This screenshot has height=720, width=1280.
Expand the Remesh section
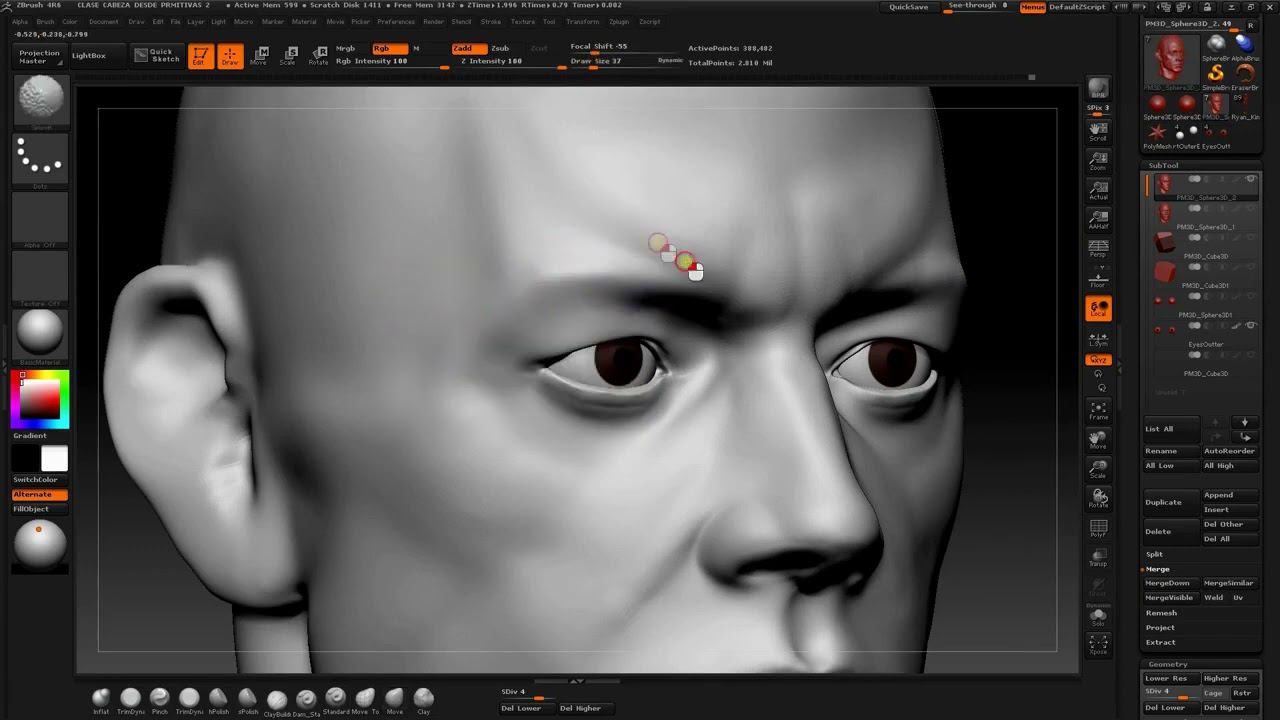click(x=1161, y=613)
